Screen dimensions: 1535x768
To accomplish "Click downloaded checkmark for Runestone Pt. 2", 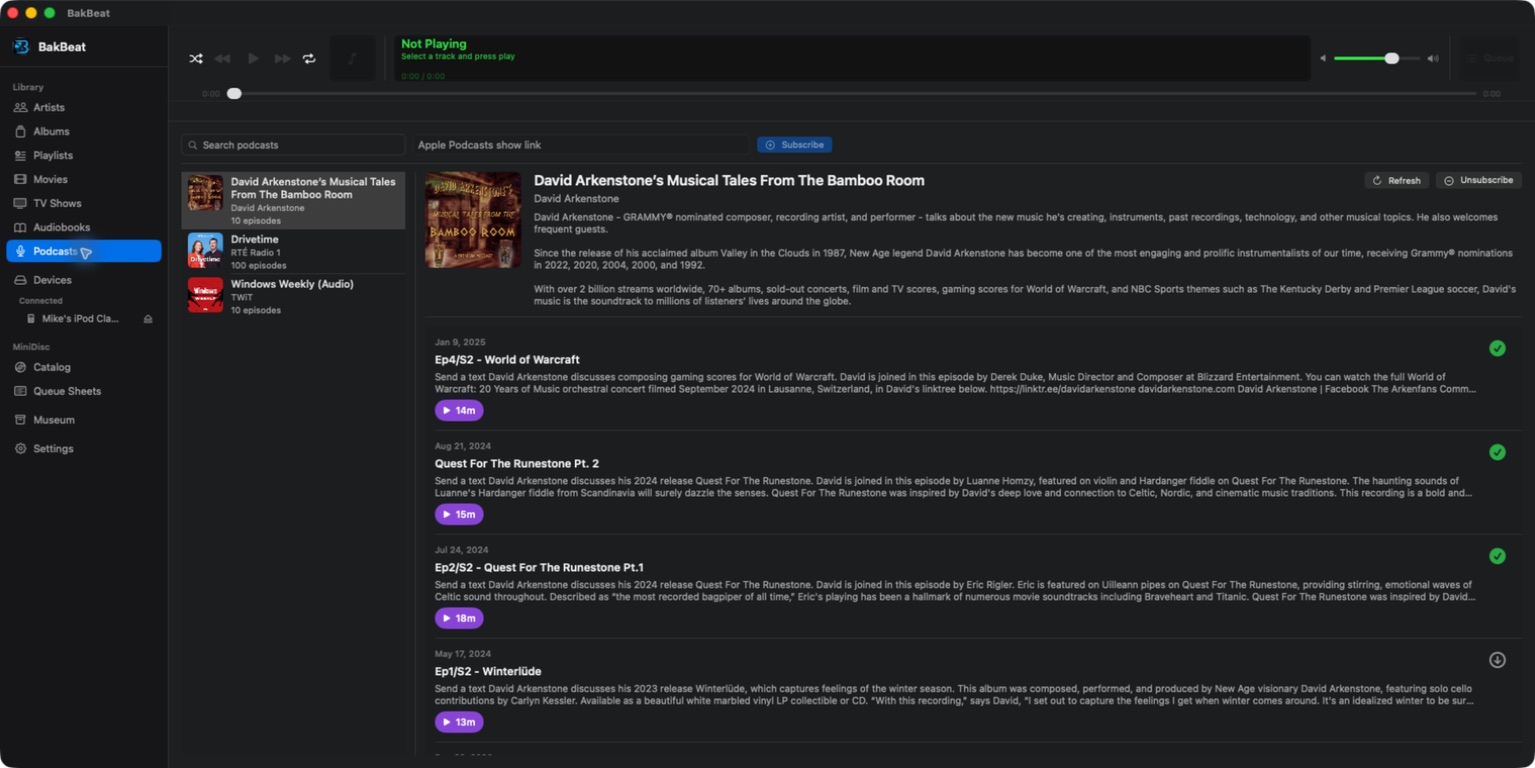I will [1497, 452].
